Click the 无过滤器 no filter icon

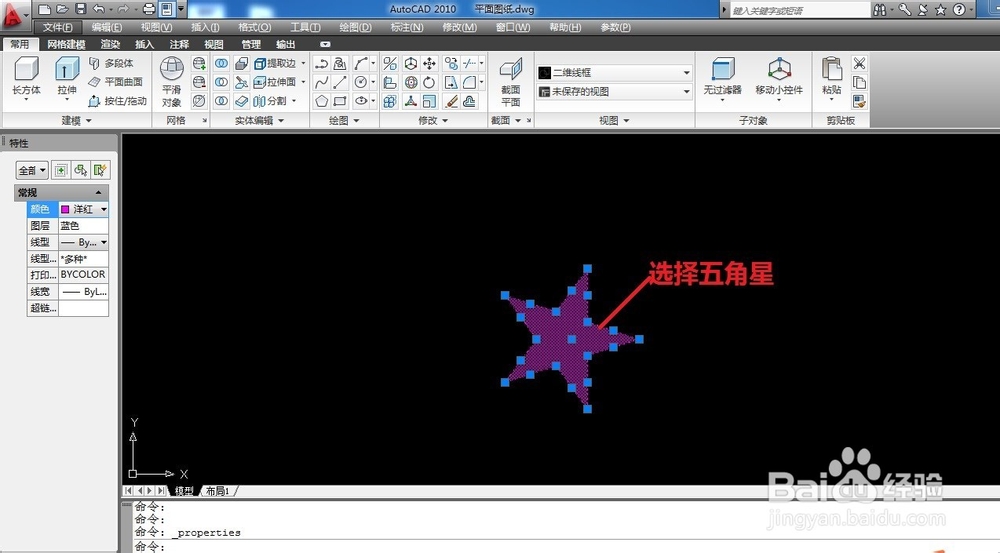click(723, 78)
